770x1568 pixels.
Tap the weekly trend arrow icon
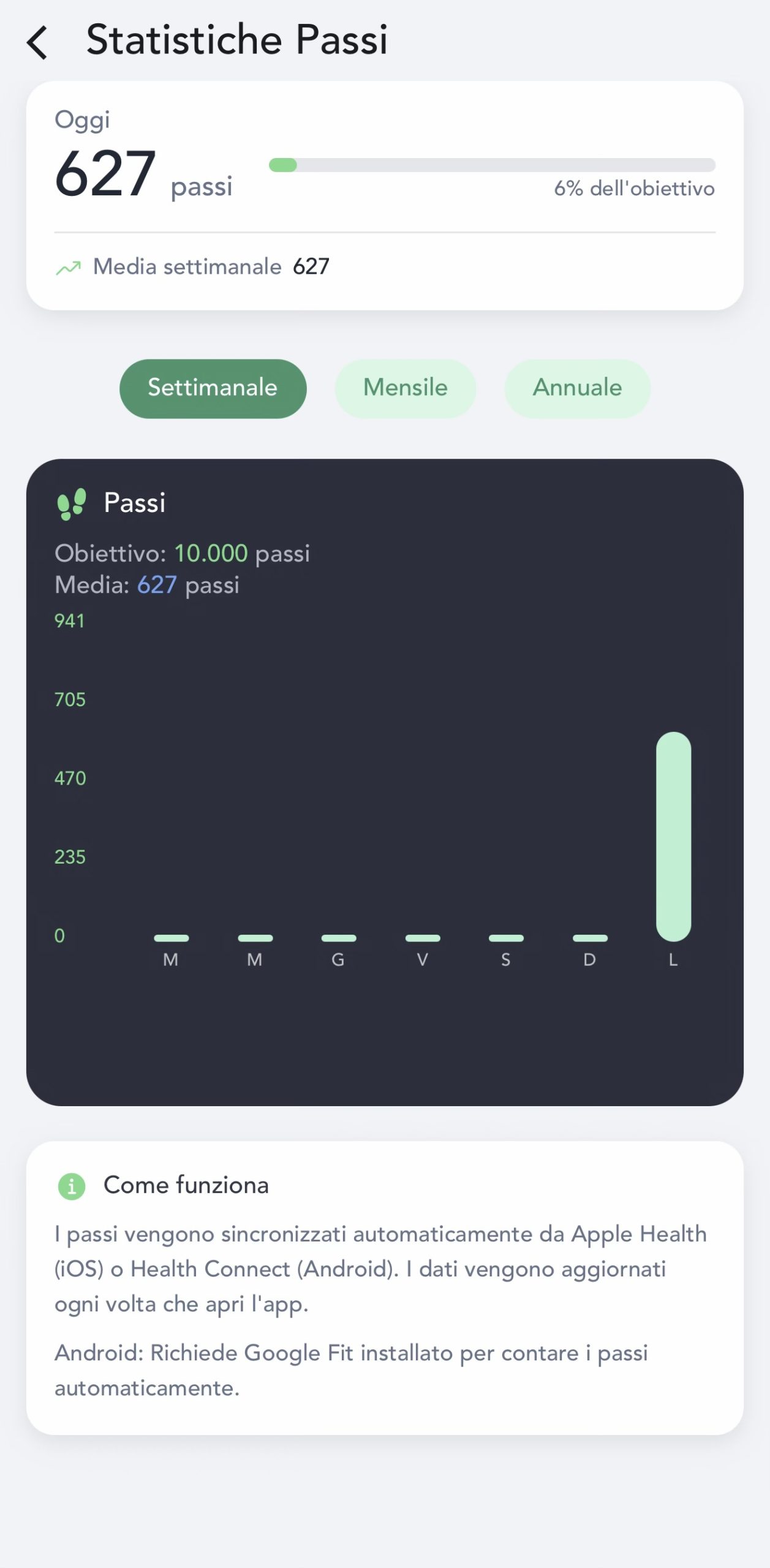pyautogui.click(x=68, y=268)
